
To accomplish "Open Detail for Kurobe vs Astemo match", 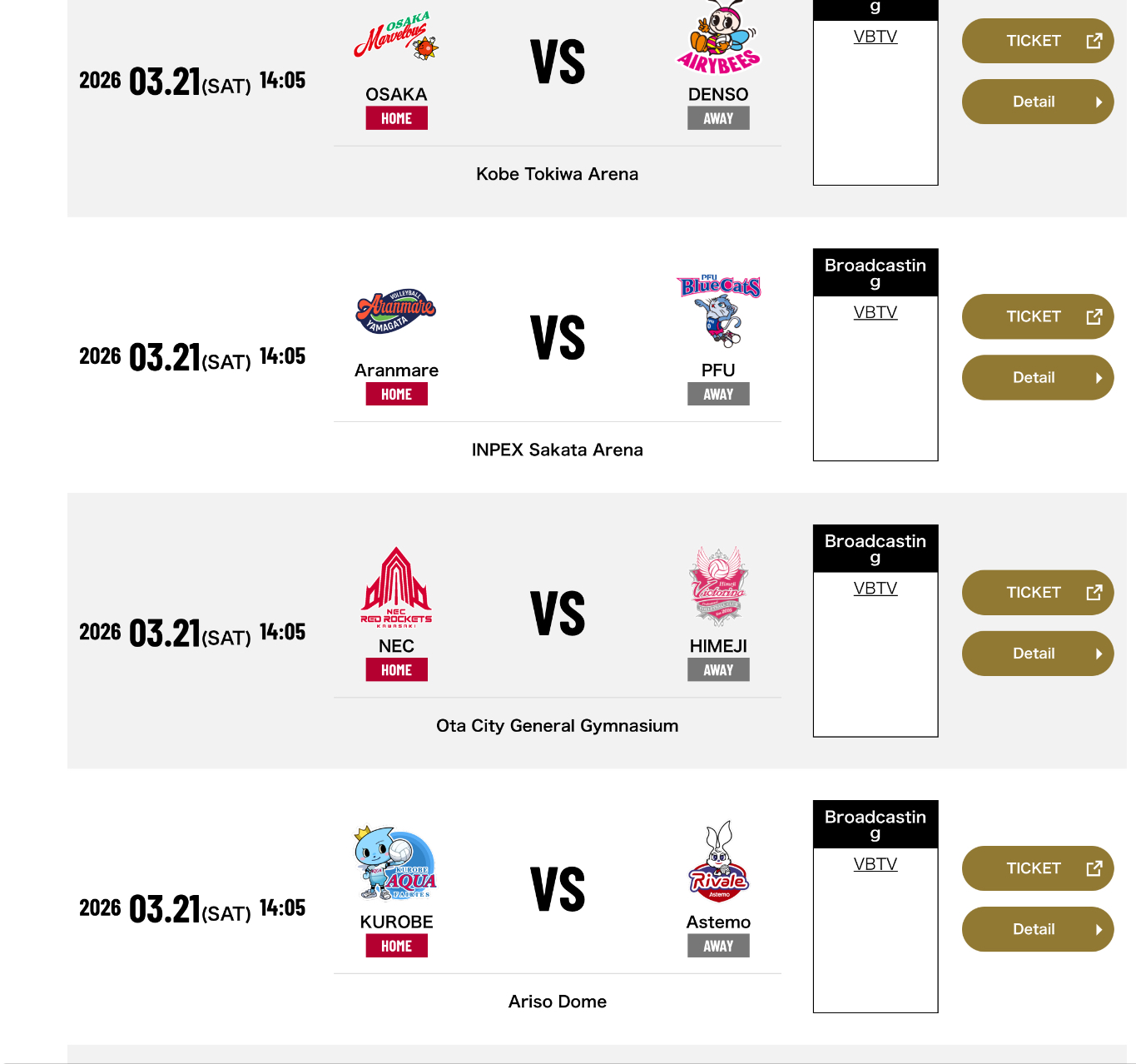I will tap(1037, 929).
